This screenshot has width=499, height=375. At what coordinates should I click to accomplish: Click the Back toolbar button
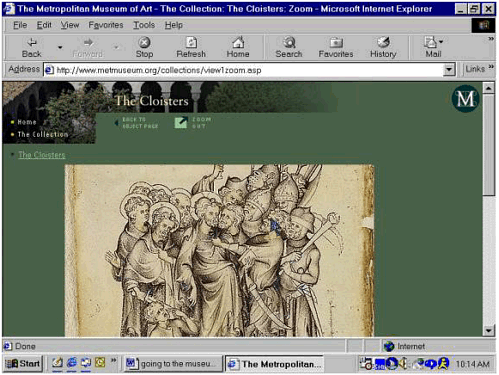[32, 47]
